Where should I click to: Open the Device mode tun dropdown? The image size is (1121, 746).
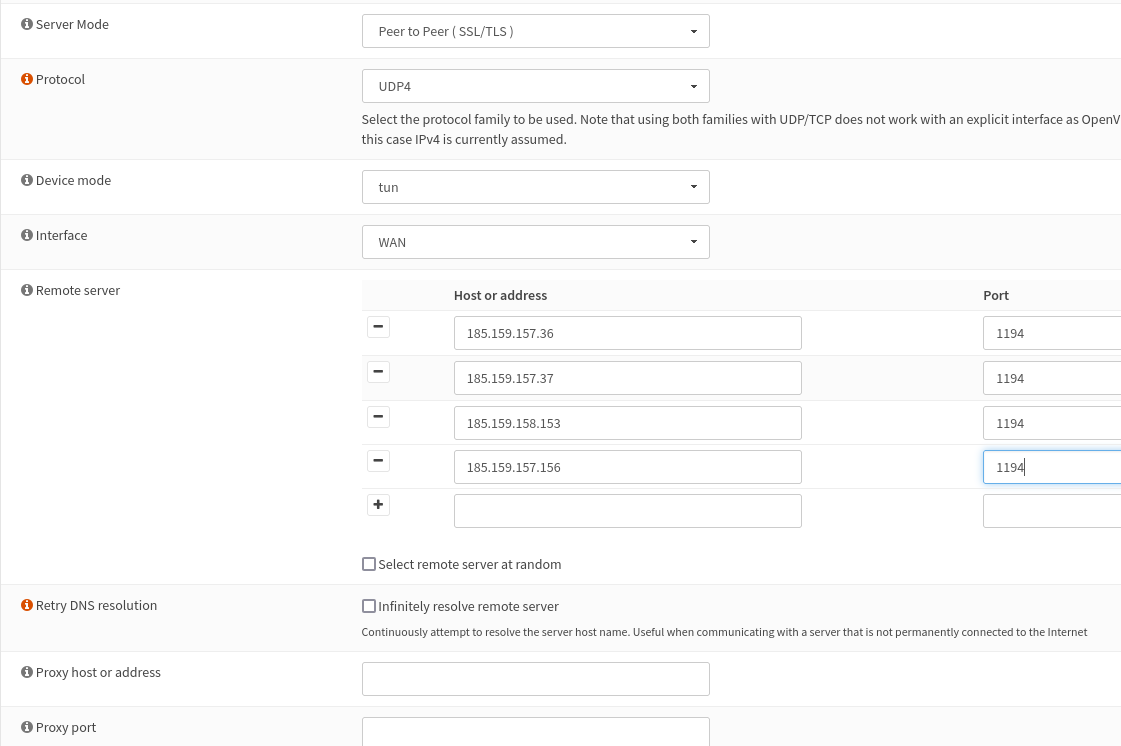(x=535, y=187)
